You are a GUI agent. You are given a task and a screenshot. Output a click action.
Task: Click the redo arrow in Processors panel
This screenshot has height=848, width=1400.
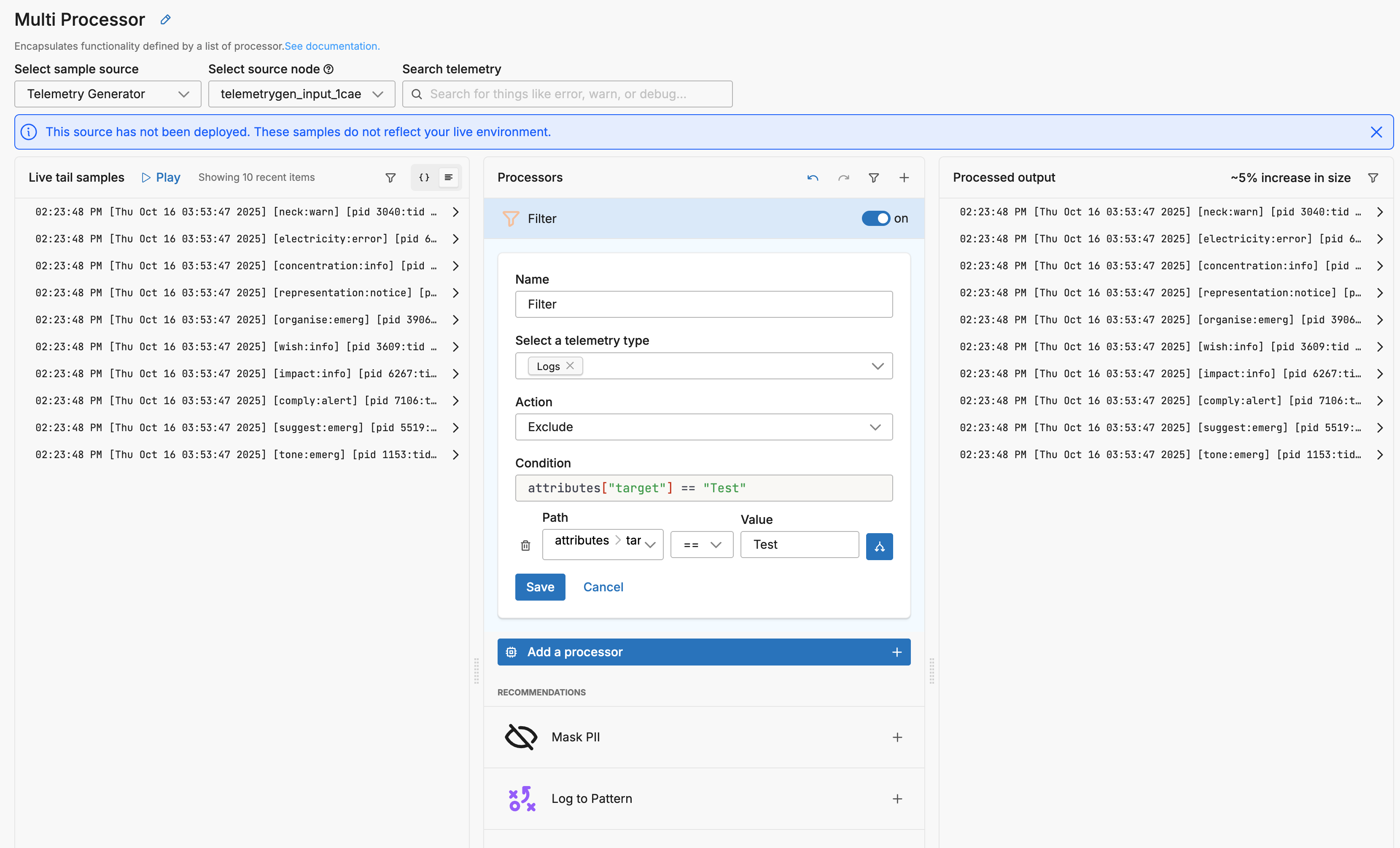point(843,178)
